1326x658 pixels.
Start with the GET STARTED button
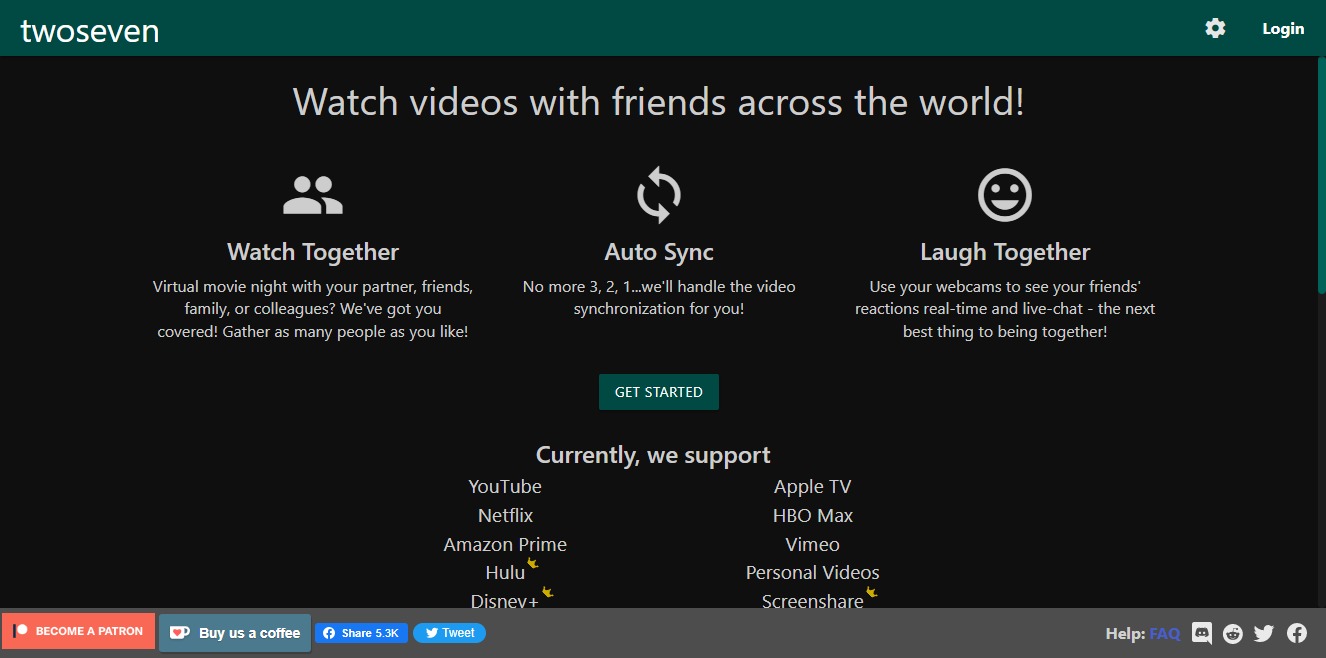(659, 392)
